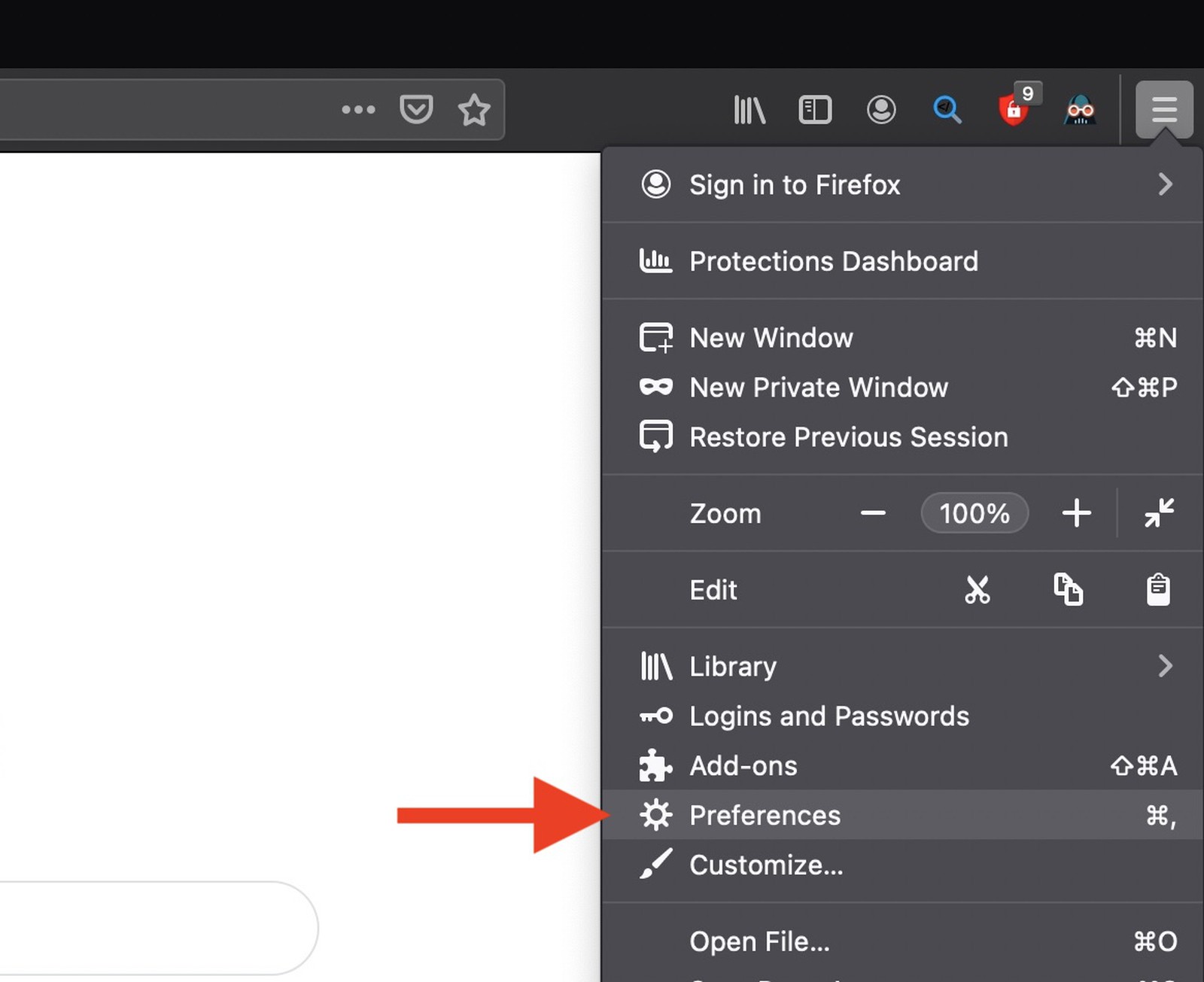Zoom out with minus button
Screen dimensions: 1204x982
(873, 513)
